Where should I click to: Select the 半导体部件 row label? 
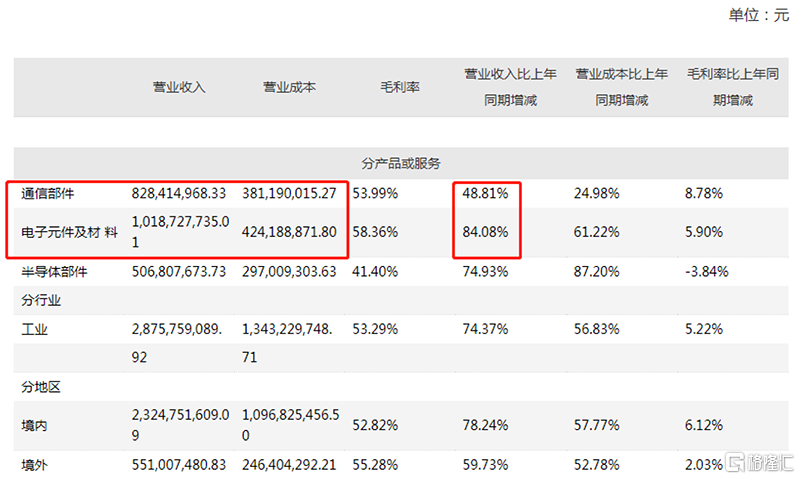[54, 271]
